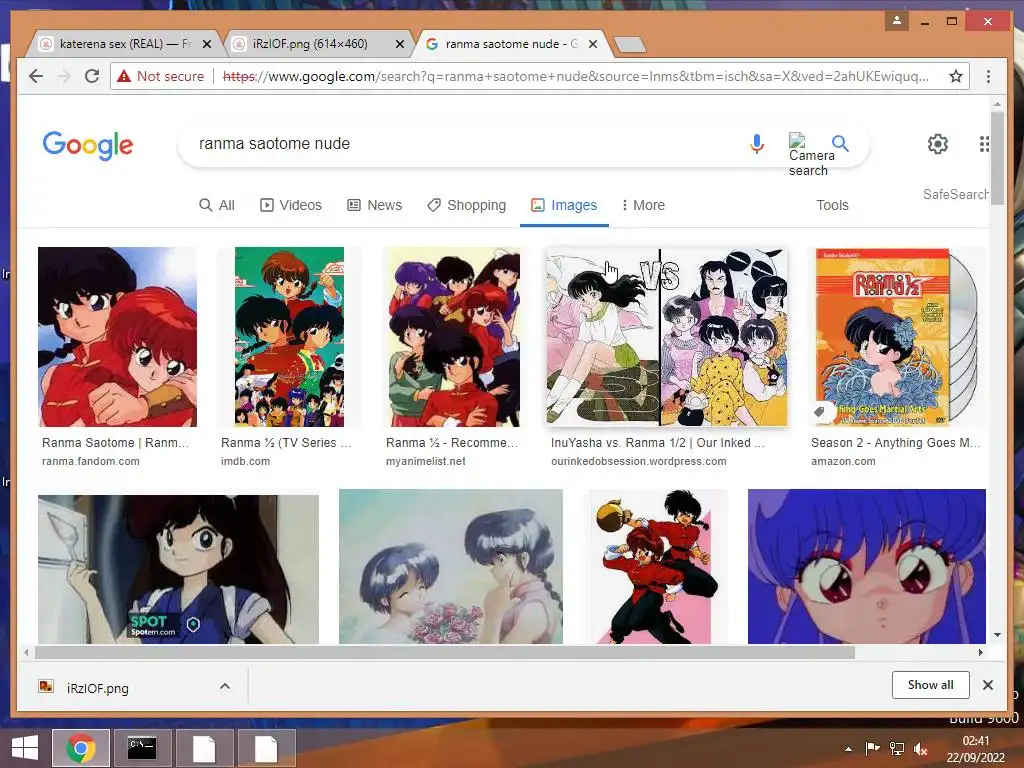
Task: Open the Action Center flag icon
Action: pyautogui.click(x=872, y=748)
